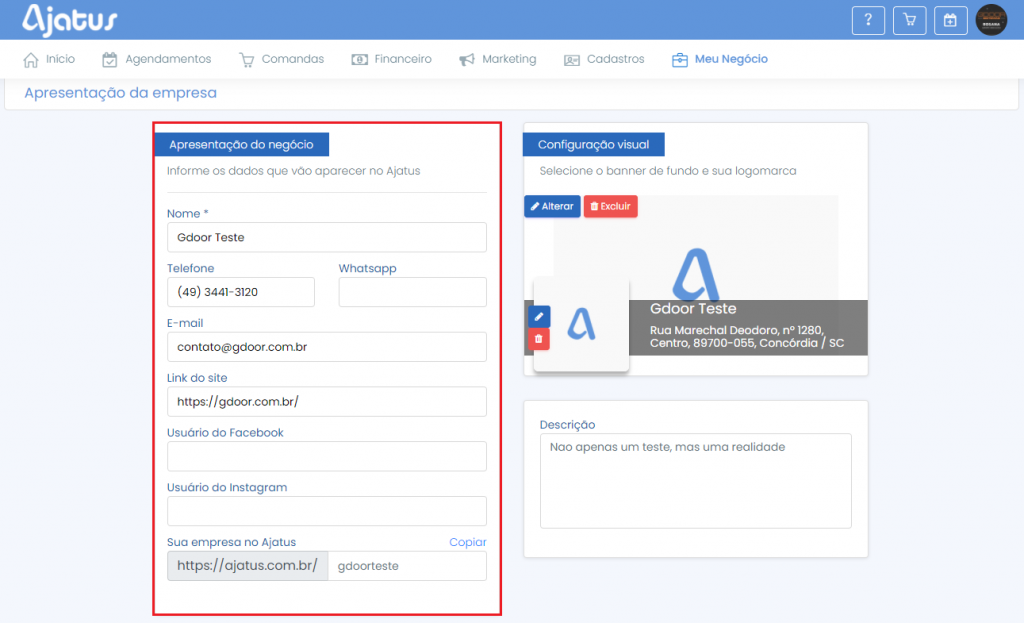This screenshot has width=1024, height=623.
Task: Open Agendamentos menu
Action: pyautogui.click(x=168, y=59)
